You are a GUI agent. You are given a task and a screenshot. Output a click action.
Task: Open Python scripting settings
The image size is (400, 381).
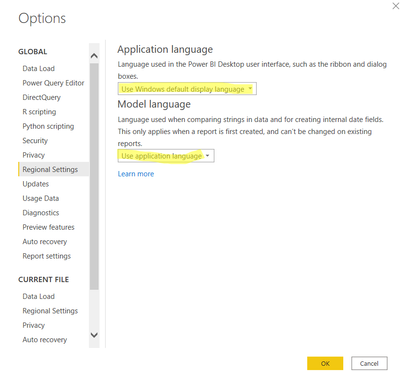[x=48, y=126]
